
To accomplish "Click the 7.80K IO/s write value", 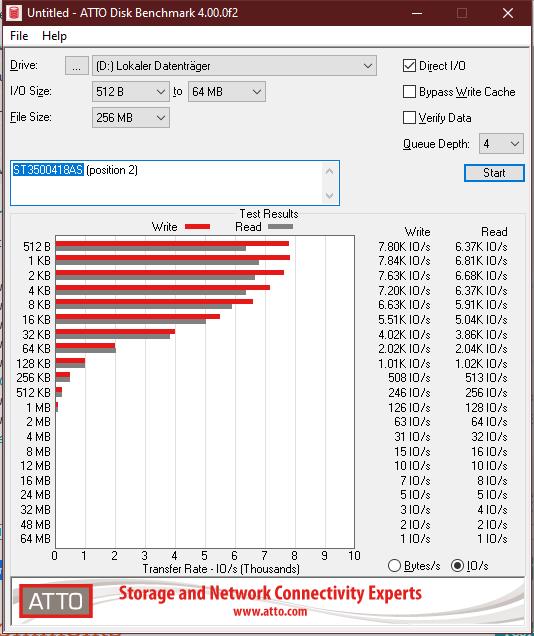I will [404, 247].
